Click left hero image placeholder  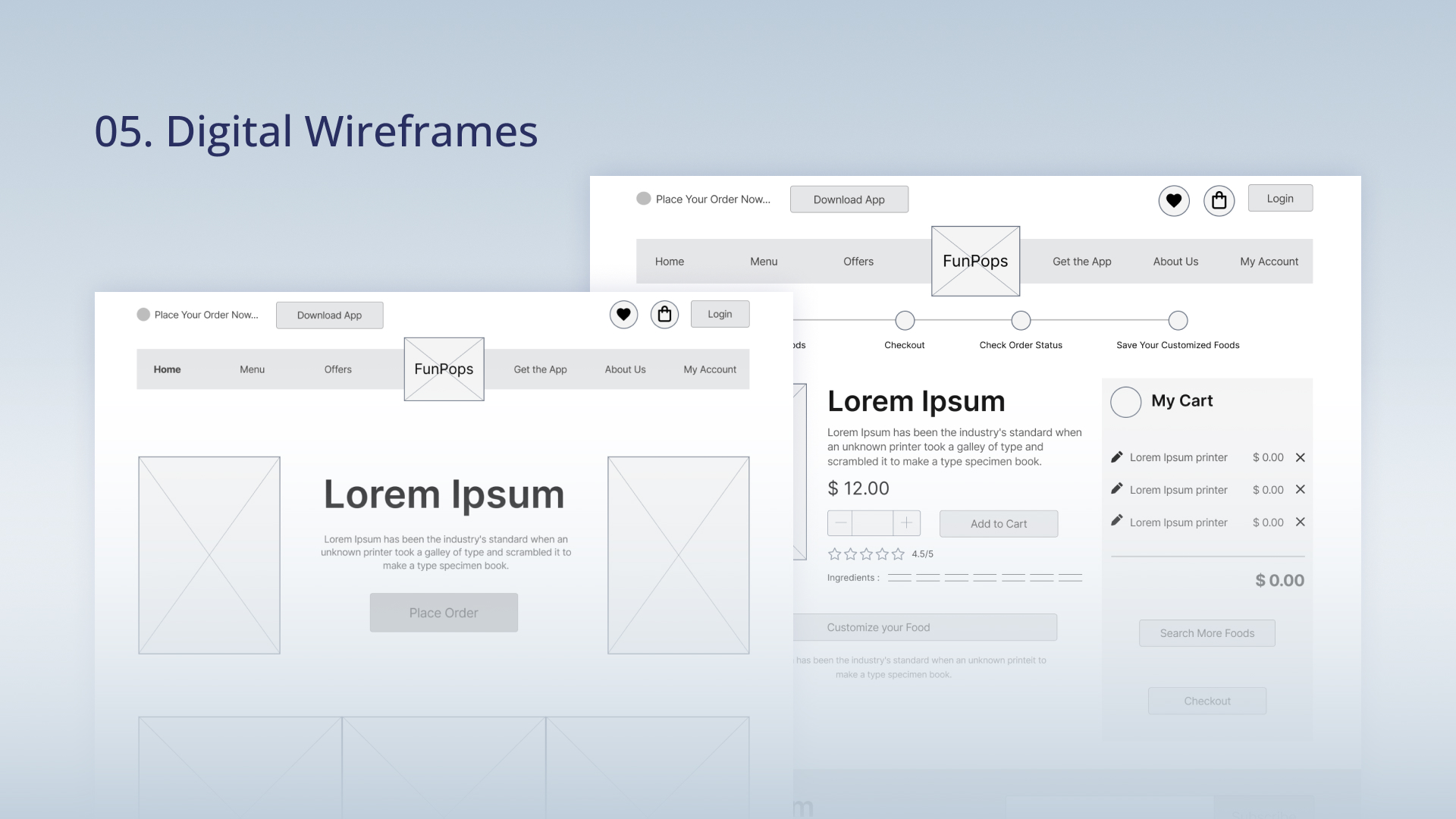point(209,555)
